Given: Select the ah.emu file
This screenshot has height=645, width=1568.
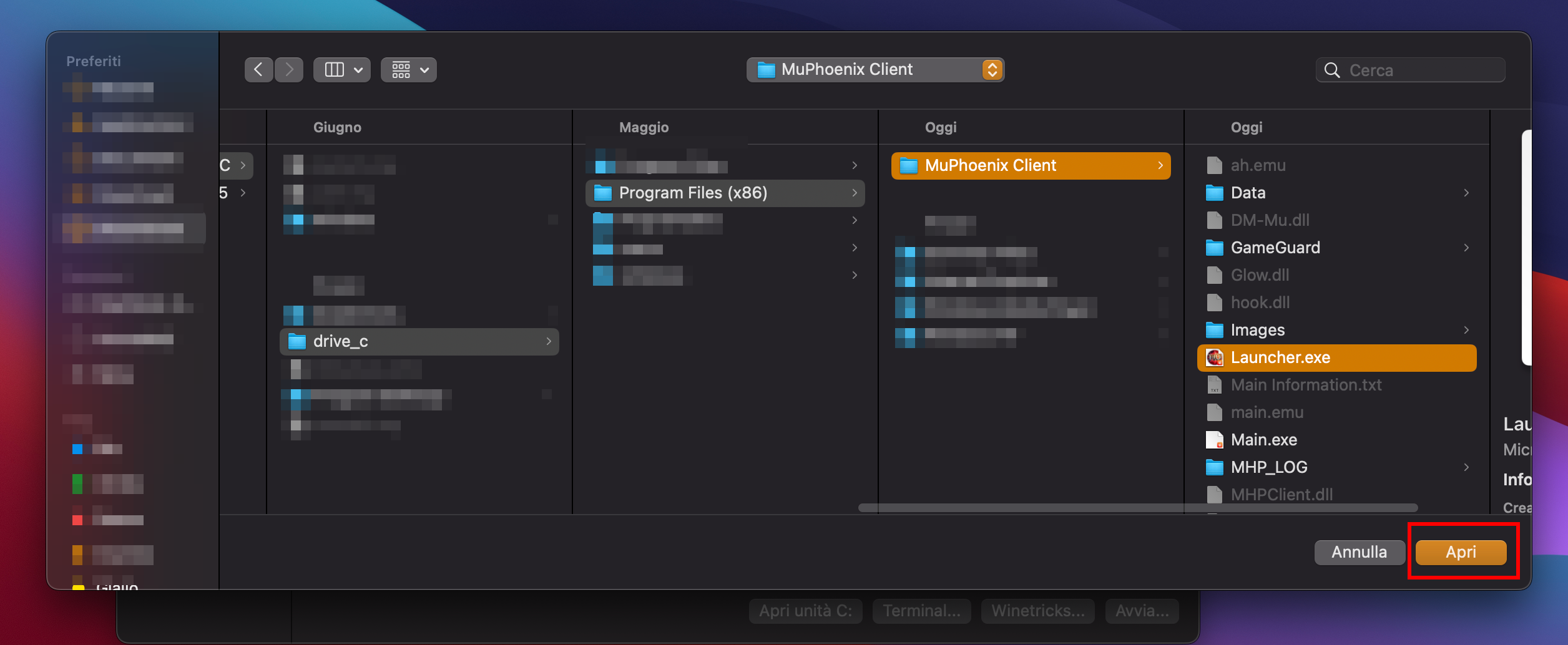Looking at the screenshot, I should click(1337, 165).
